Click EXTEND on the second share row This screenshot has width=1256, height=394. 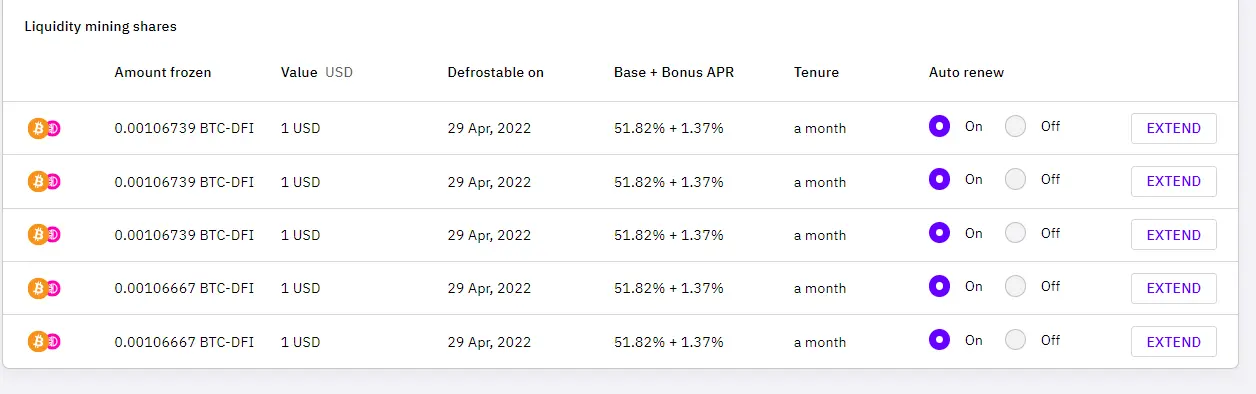[x=1173, y=181]
